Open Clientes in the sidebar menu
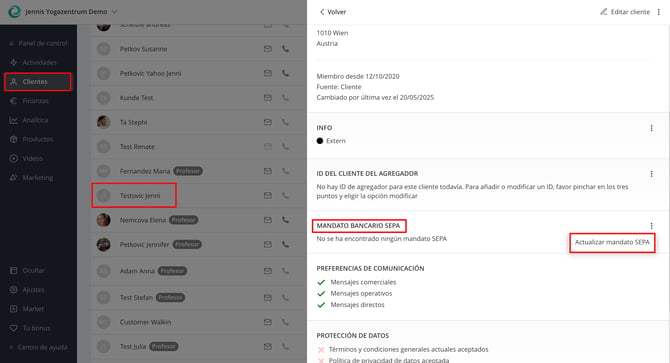Screen dimensions: 670x363 38,82
